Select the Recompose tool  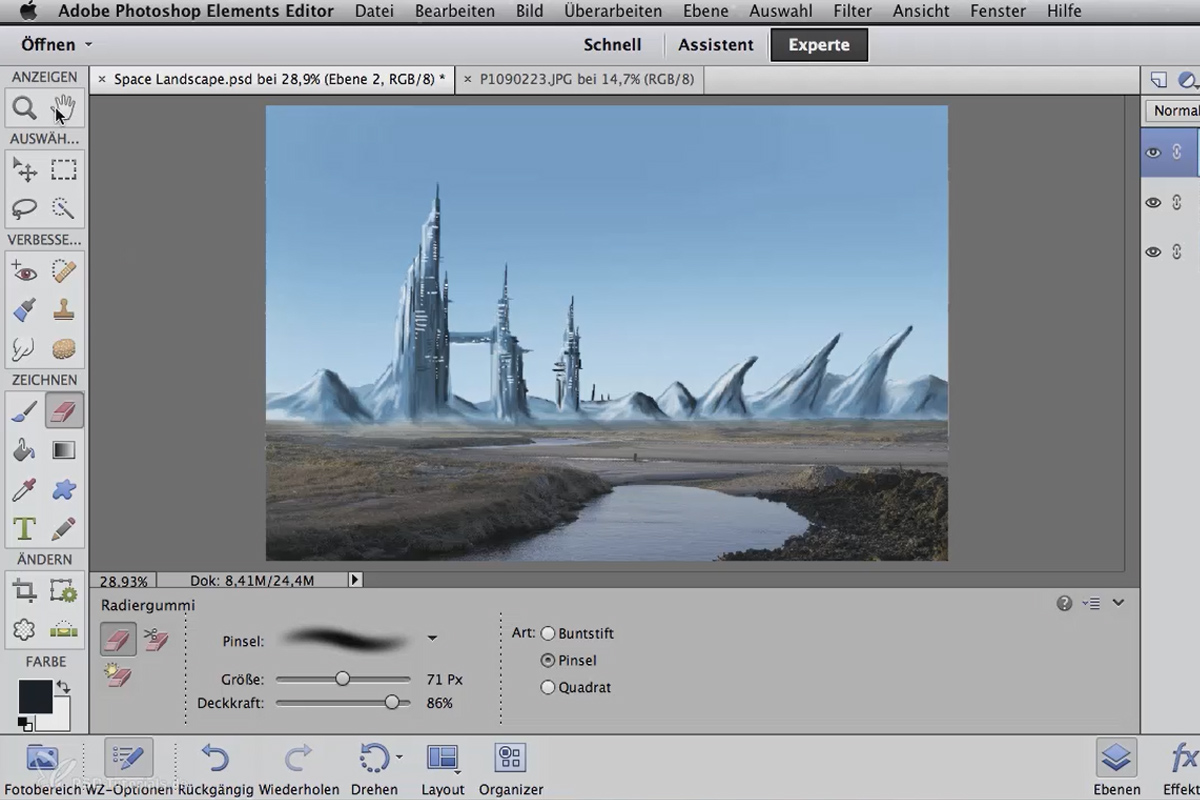pos(64,591)
